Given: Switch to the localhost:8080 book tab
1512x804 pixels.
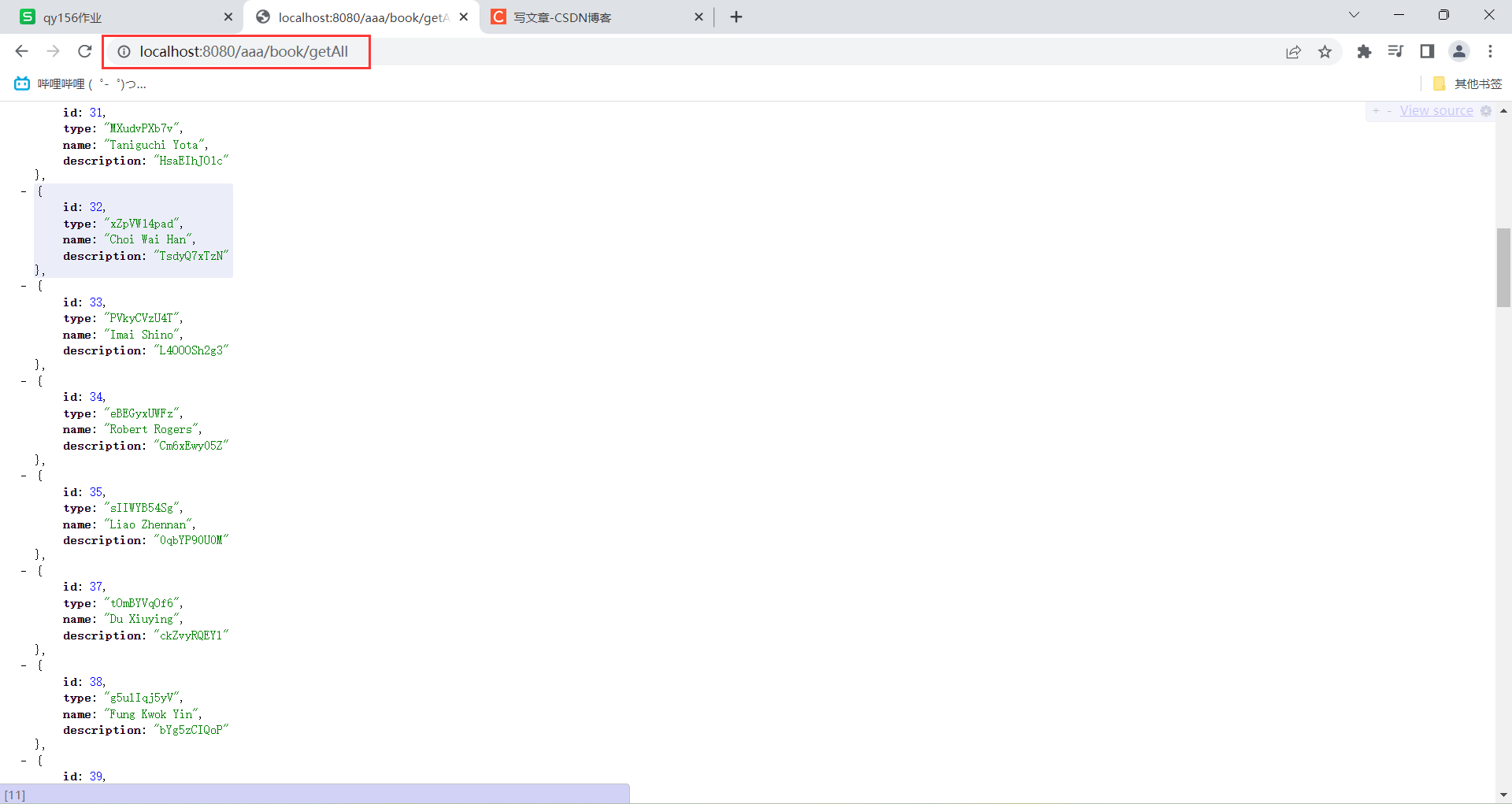Looking at the screenshot, I should tap(361, 17).
